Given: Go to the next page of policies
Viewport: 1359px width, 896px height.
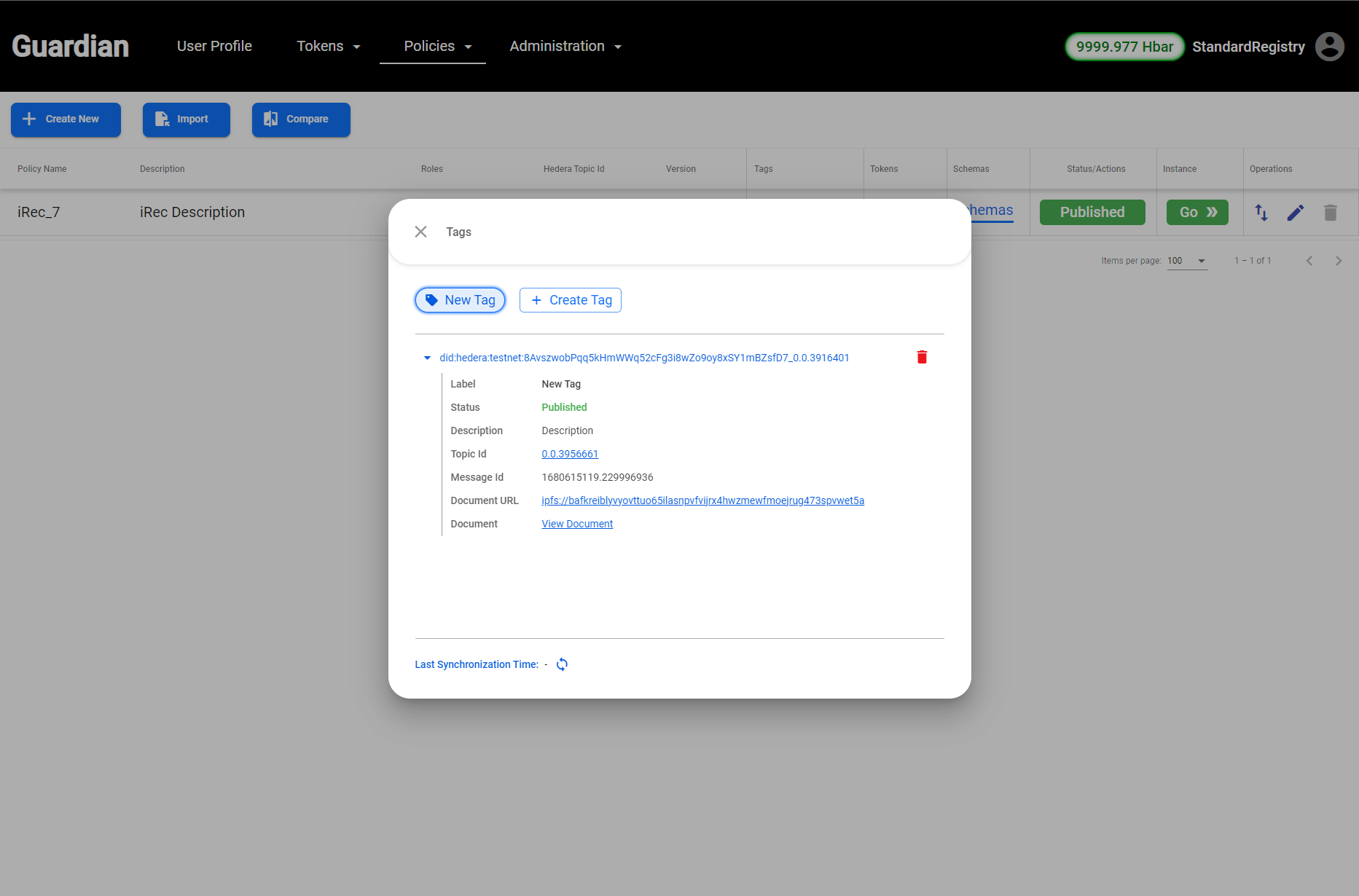Looking at the screenshot, I should pos(1339,261).
